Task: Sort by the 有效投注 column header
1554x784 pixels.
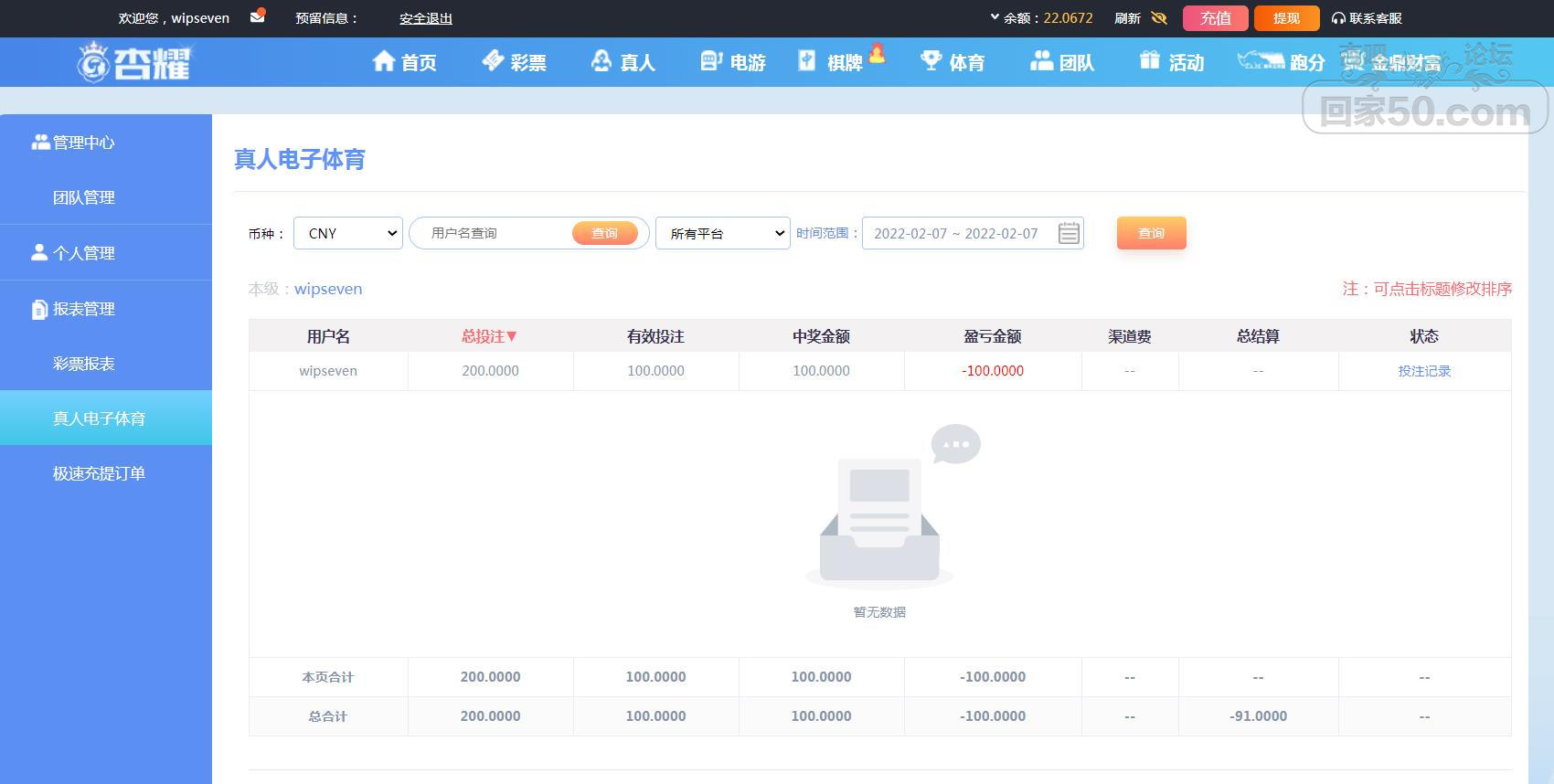Action: pyautogui.click(x=655, y=336)
